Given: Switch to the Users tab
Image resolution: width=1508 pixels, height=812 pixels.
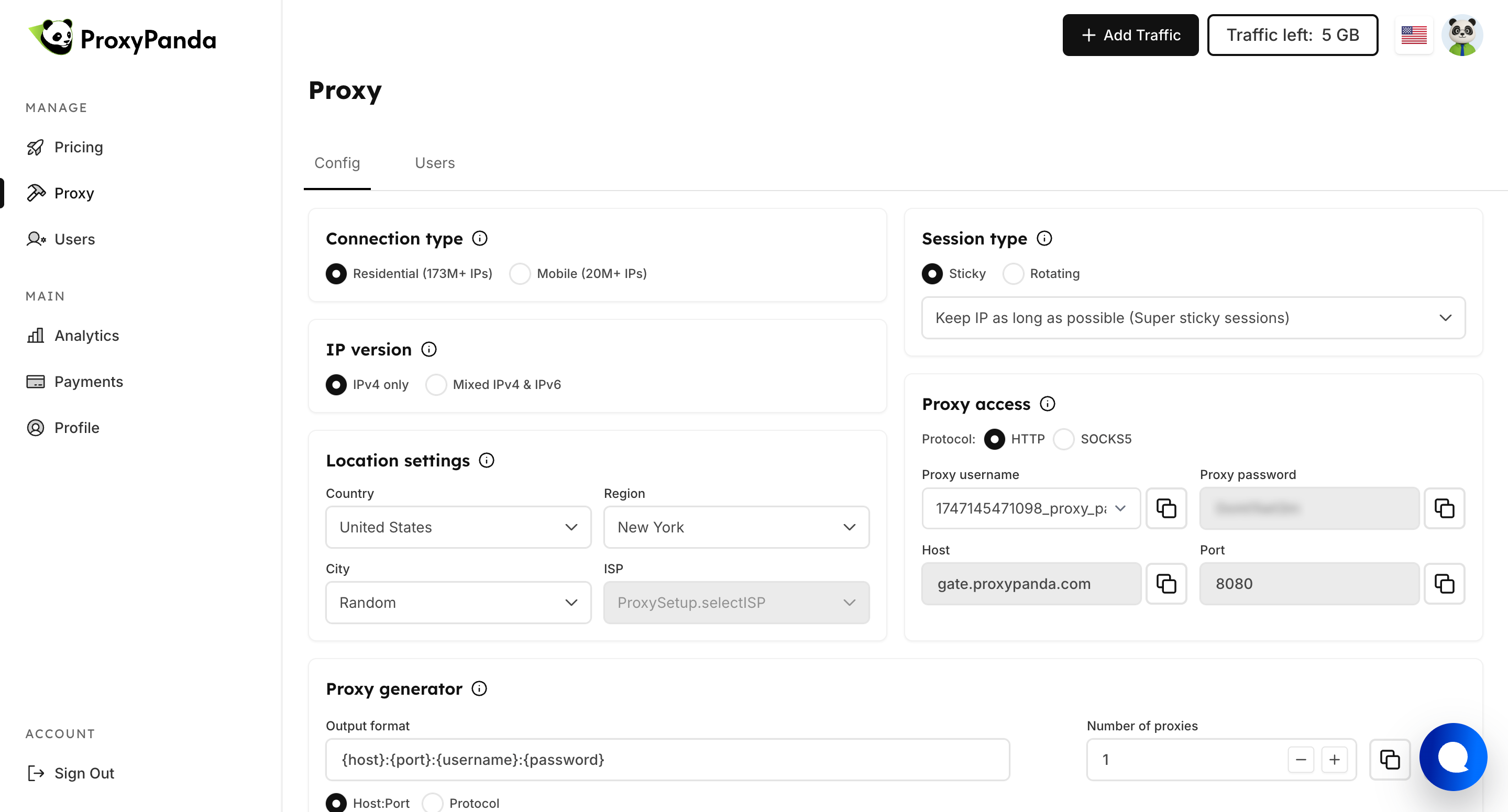Looking at the screenshot, I should (435, 163).
